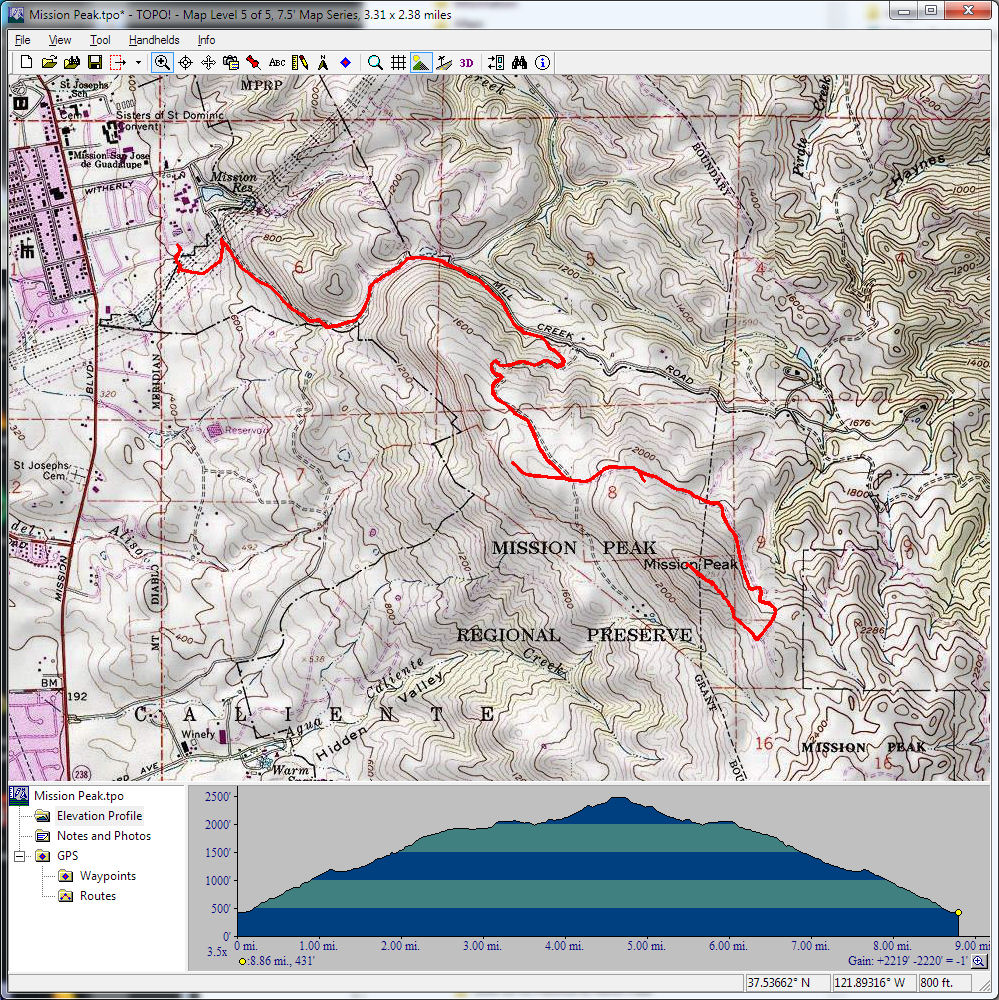Open the Handhelds menu
This screenshot has height=1000, width=999.
pos(154,40)
